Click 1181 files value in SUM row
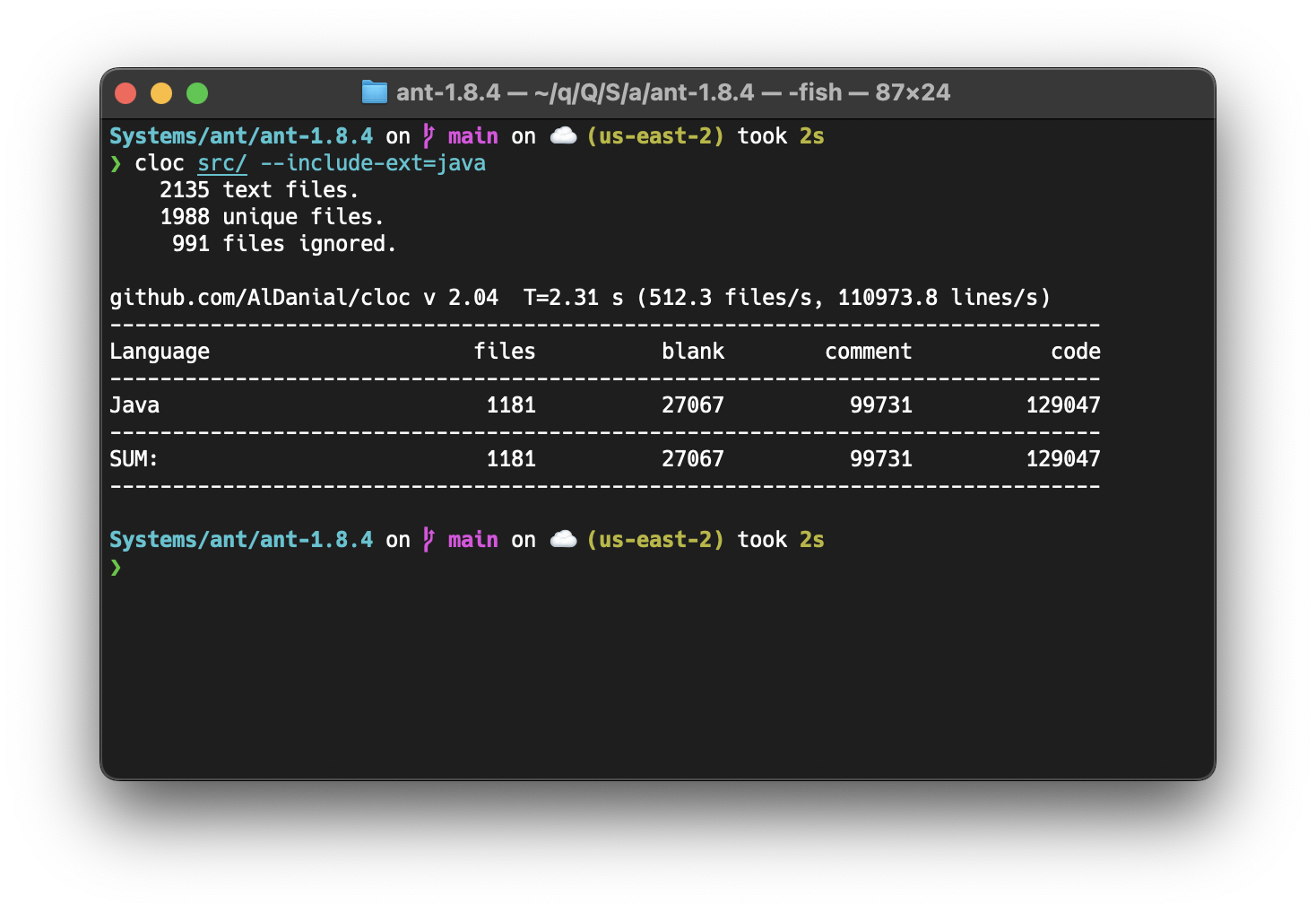This screenshot has height=913, width=1316. click(511, 459)
